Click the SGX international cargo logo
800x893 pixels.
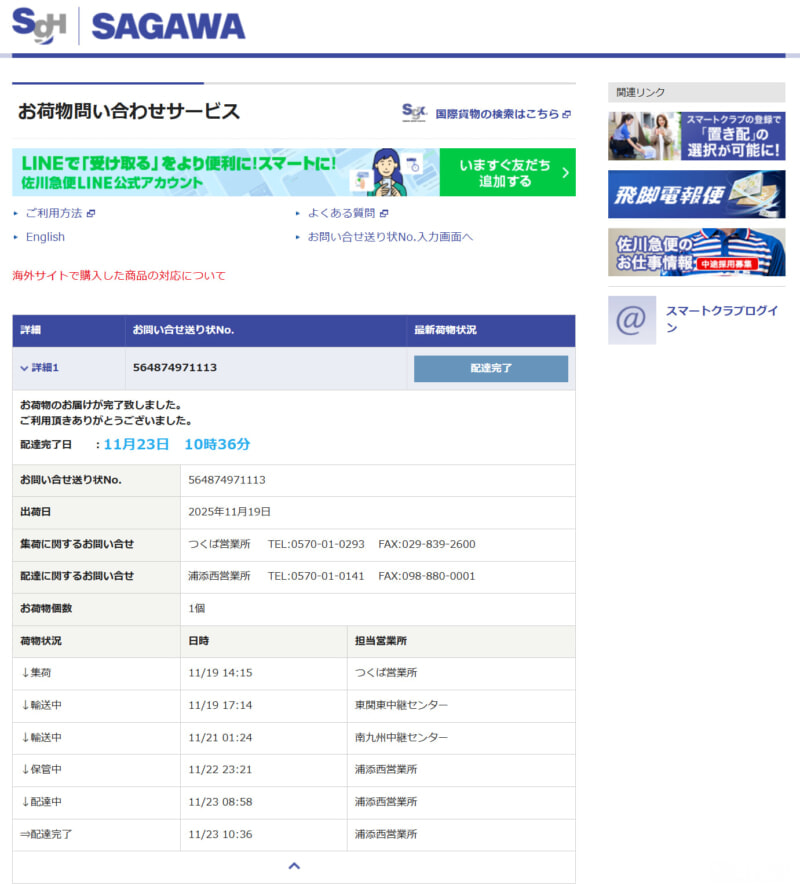pos(414,113)
